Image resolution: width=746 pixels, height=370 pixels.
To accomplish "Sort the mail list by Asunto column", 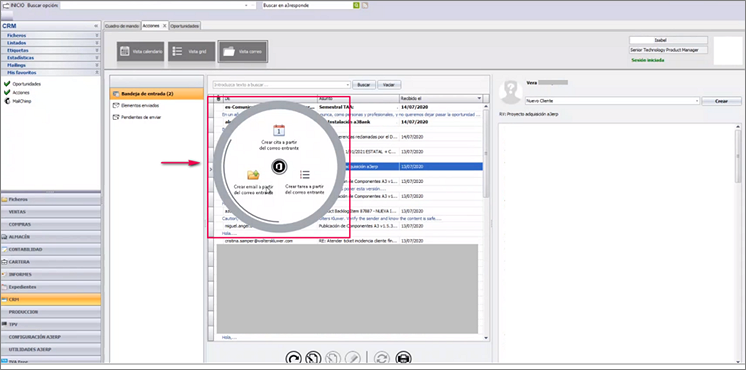I will [358, 98].
